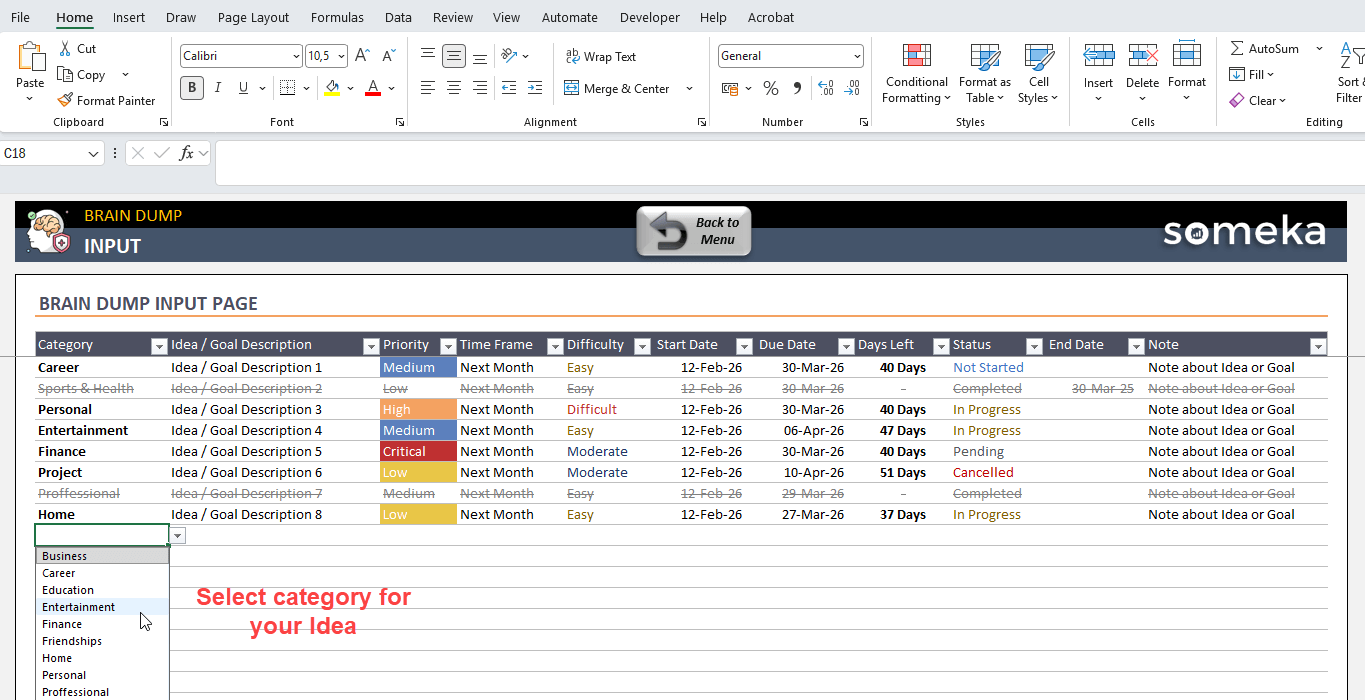1365x700 pixels.
Task: Click the Center align icon
Action: 454,88
